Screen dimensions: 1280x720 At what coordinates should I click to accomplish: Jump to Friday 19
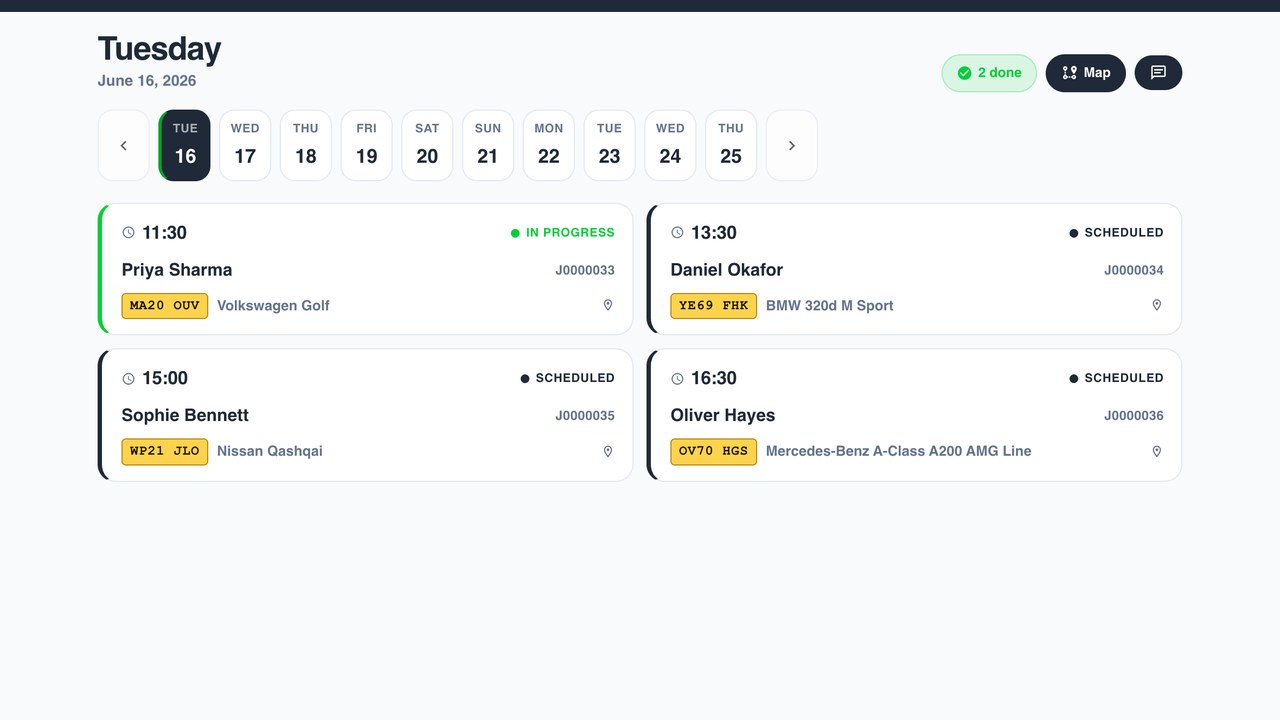[367, 145]
